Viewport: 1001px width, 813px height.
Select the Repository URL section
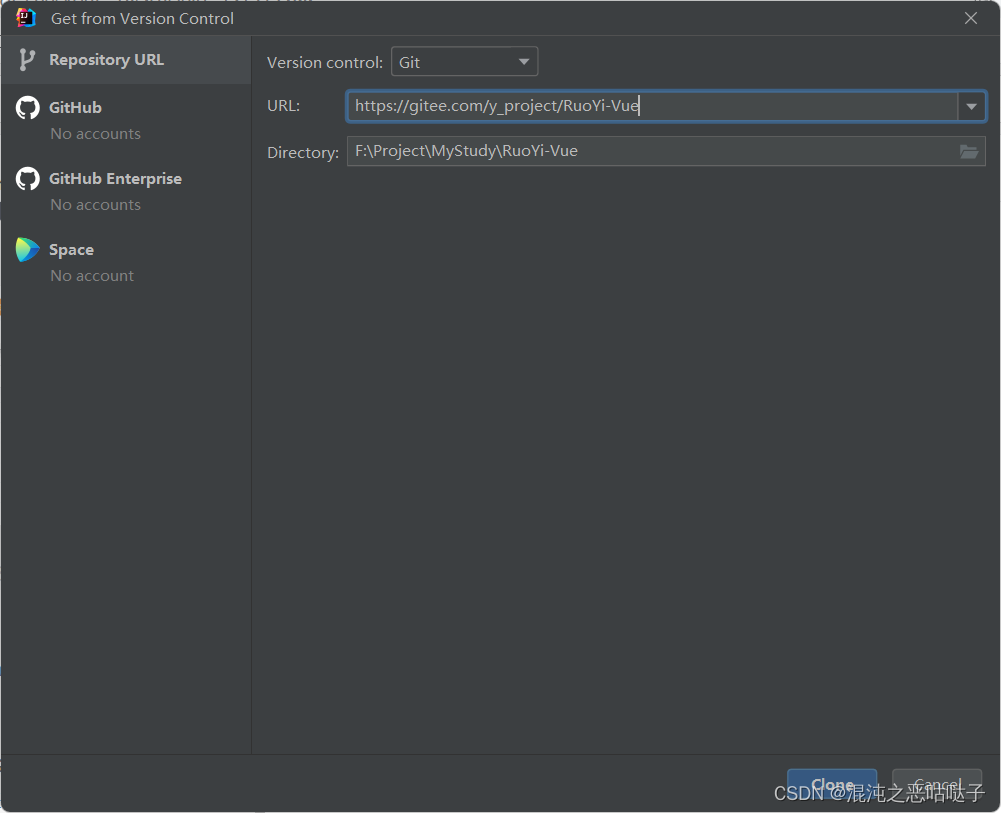coord(126,60)
